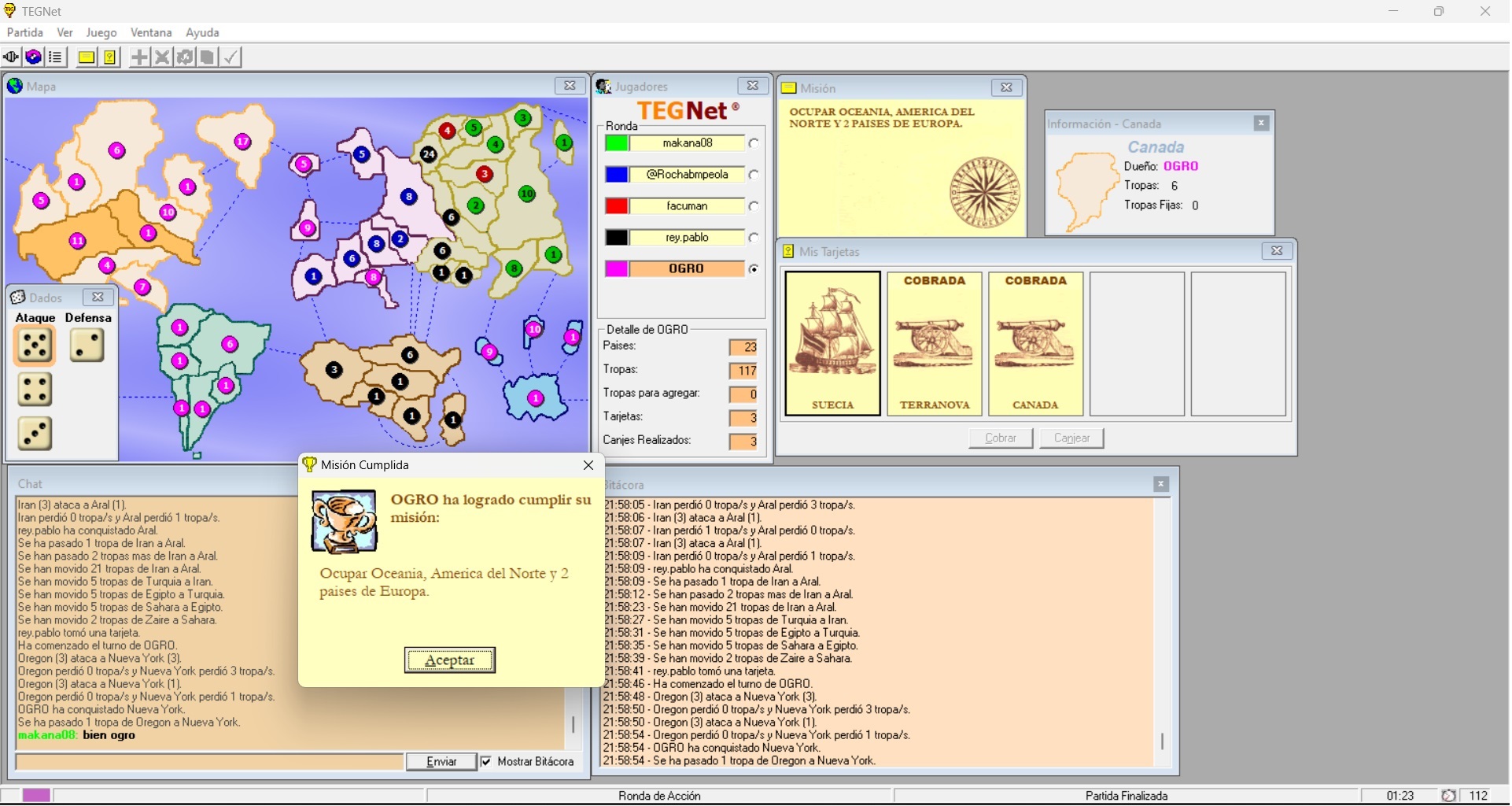Click the crossed swords attack icon
Image resolution: width=1512 pixels, height=806 pixels.
(162, 57)
